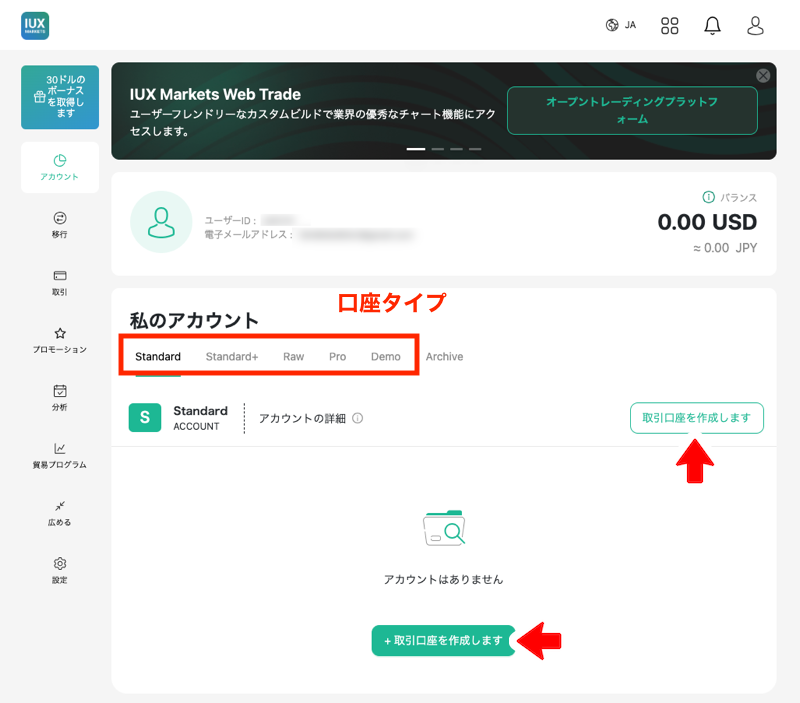
Task: Open プロモーション star in the sidebar
Action: point(60,340)
